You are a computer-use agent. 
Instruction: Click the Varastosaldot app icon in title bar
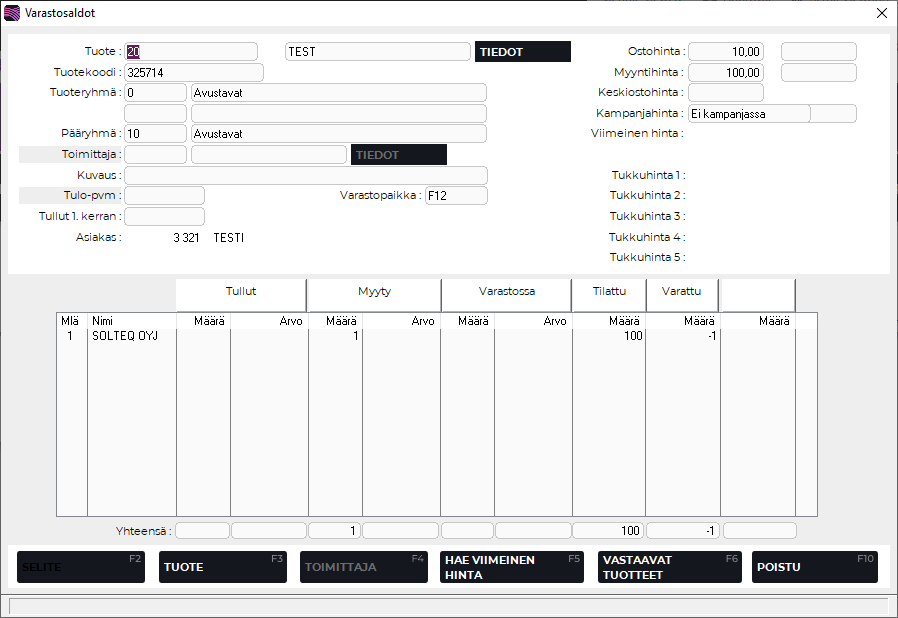tap(12, 13)
